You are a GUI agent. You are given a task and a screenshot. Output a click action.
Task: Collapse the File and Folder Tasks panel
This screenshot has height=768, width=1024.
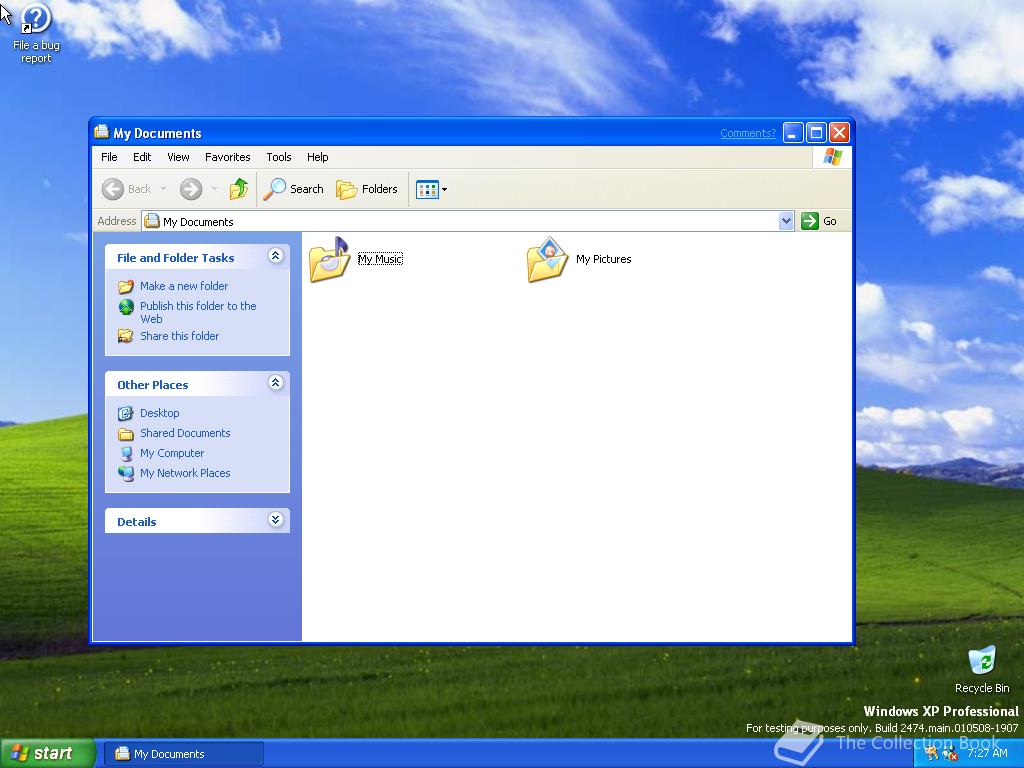pyautogui.click(x=276, y=256)
